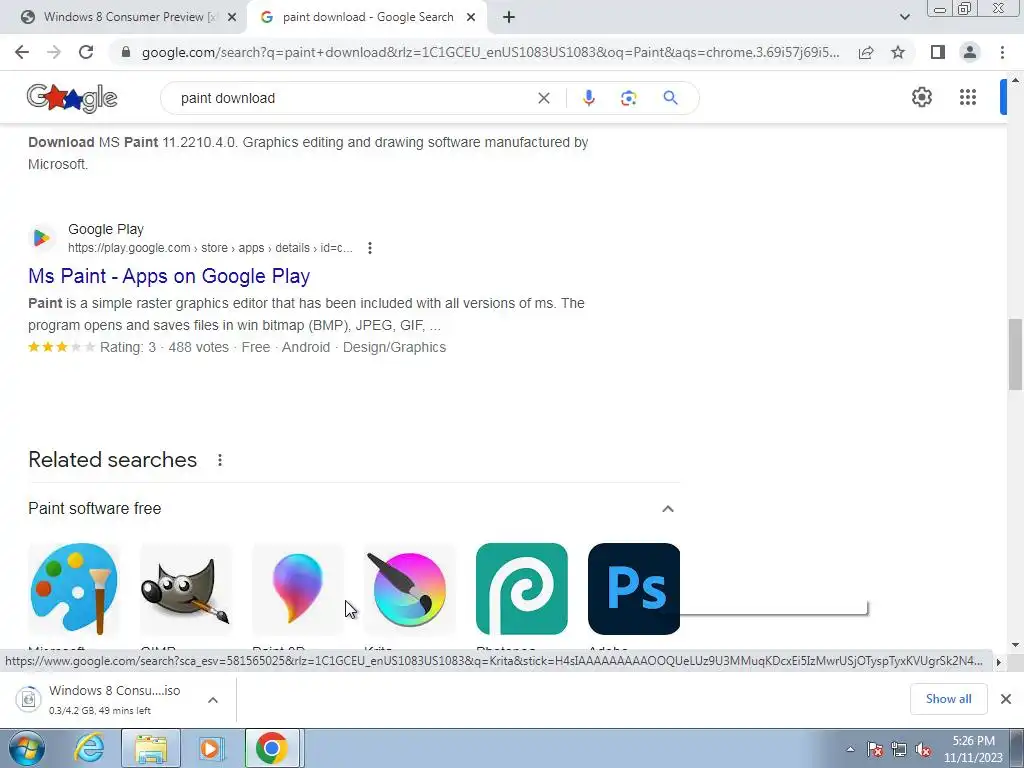This screenshot has height=768, width=1024.
Task: Open Windows Explorer from the taskbar
Action: click(151, 748)
